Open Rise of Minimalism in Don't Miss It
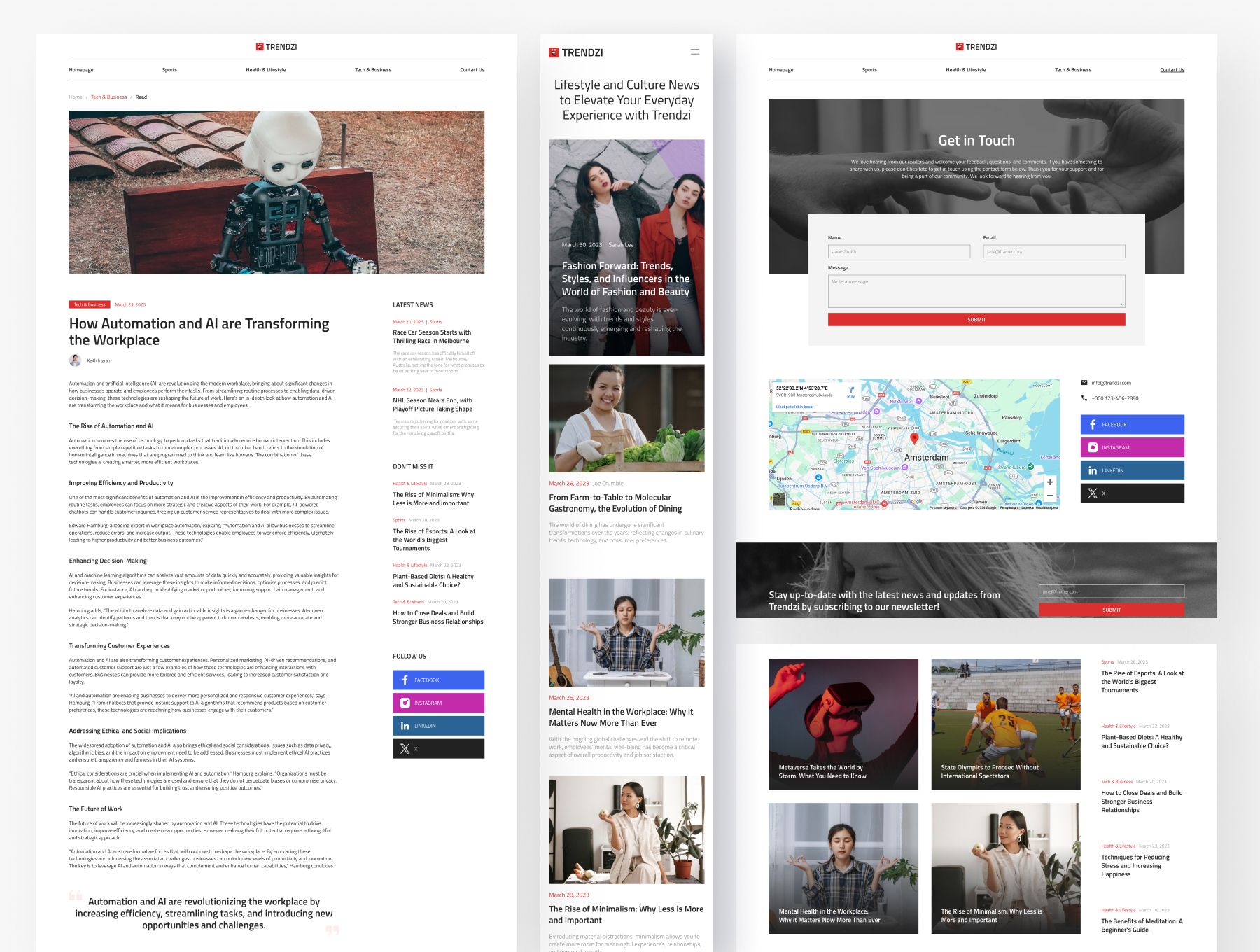This screenshot has height=952, width=1260. click(433, 499)
